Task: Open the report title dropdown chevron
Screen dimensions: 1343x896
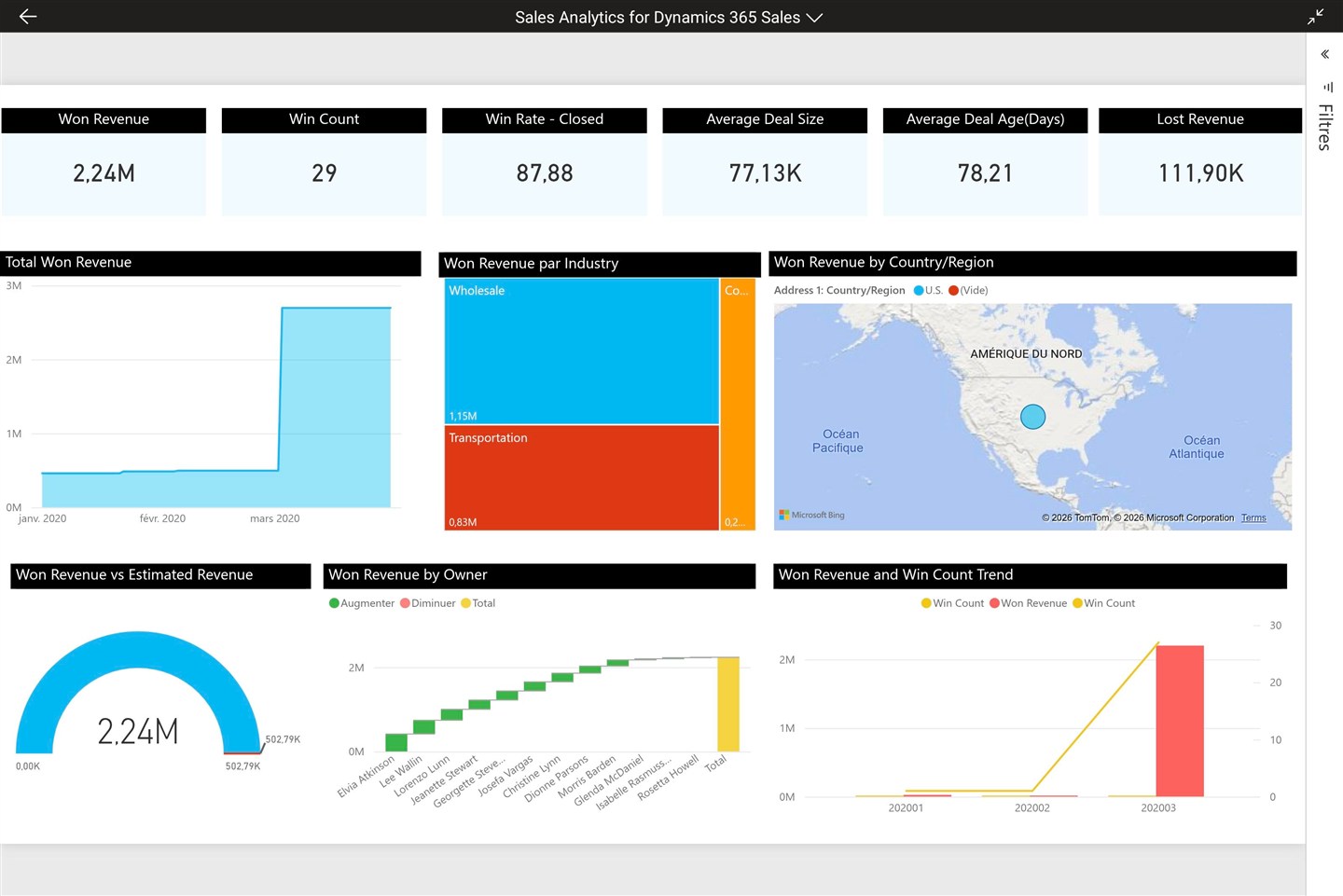Action: [x=814, y=18]
